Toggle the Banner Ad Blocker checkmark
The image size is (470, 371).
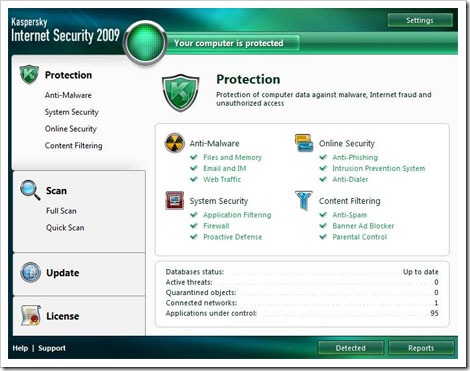323,226
